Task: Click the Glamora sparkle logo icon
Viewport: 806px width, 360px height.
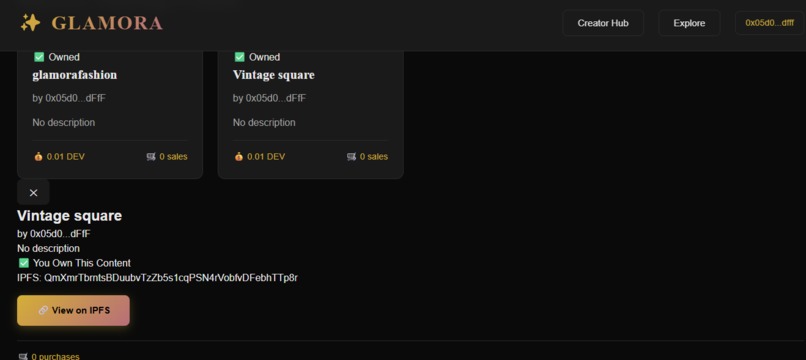Action: point(30,23)
